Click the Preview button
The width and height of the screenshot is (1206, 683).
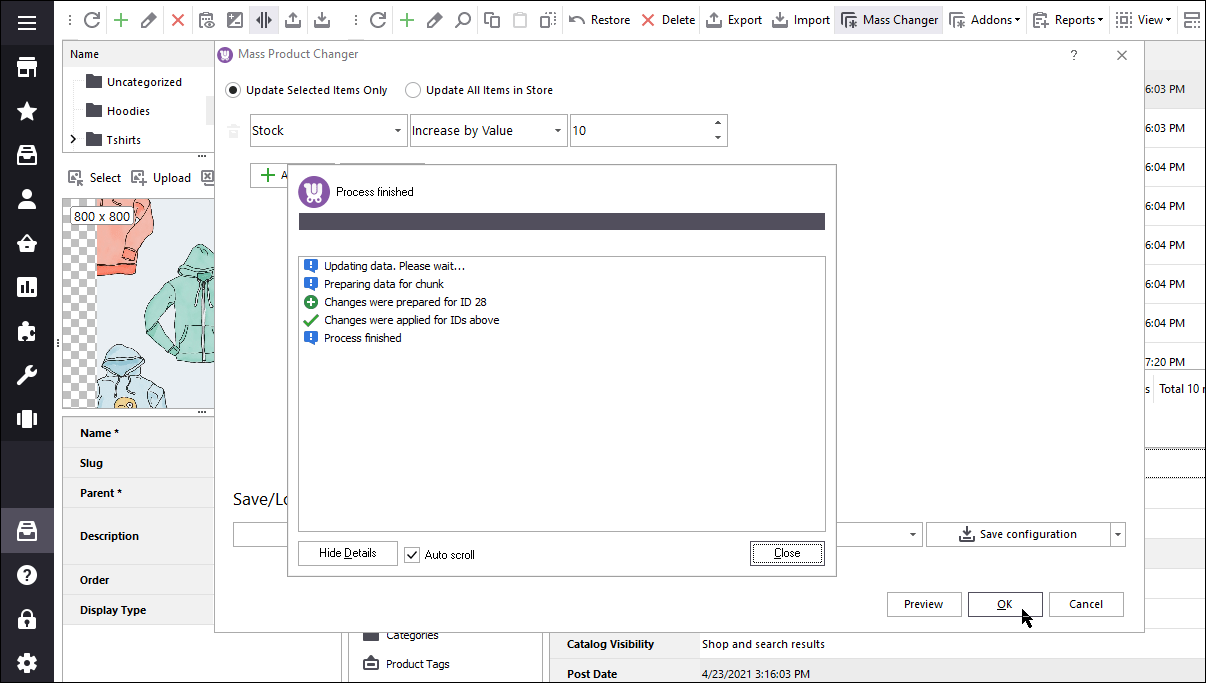(x=923, y=604)
